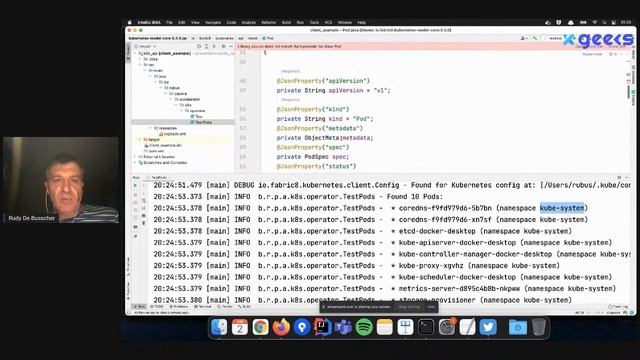
Task: Open Microsoft Teams from the dock
Action: pyautogui.click(x=343, y=327)
